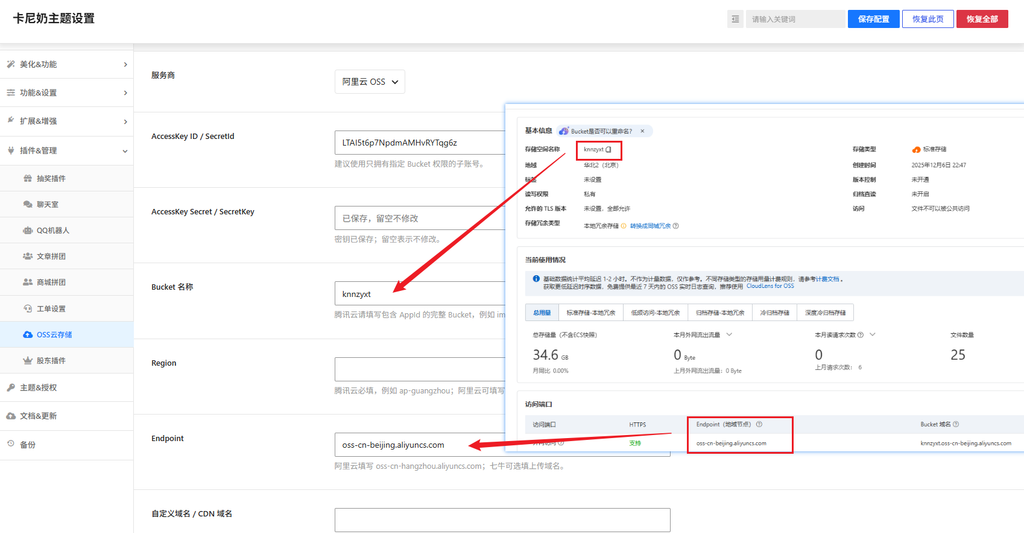
Task: Click the 华北2（北京）region value
Action: 601,165
